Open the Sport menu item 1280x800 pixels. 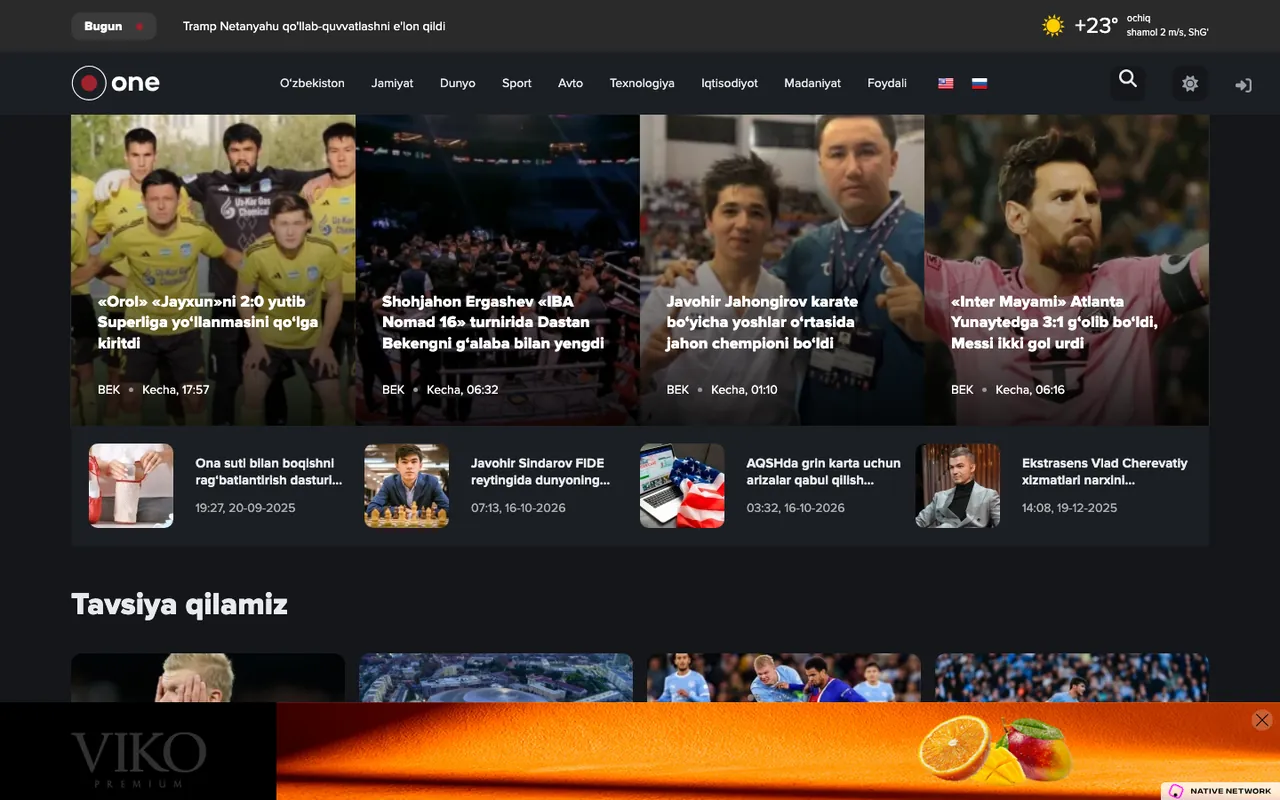point(517,83)
